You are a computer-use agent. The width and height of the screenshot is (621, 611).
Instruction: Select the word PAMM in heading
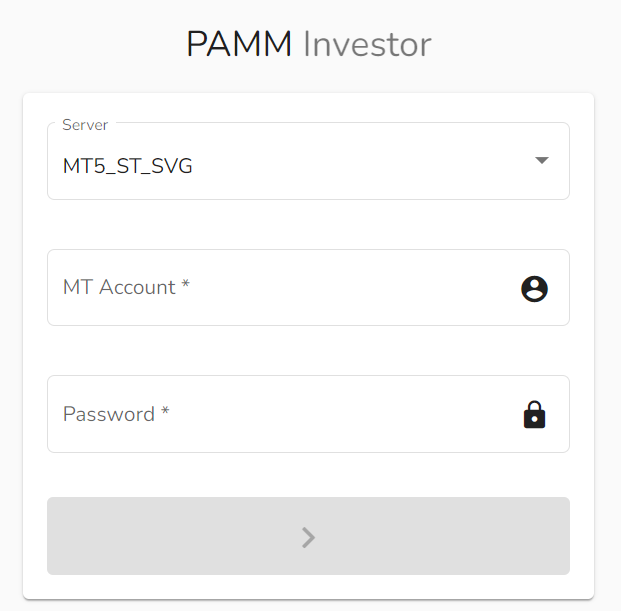coord(239,44)
